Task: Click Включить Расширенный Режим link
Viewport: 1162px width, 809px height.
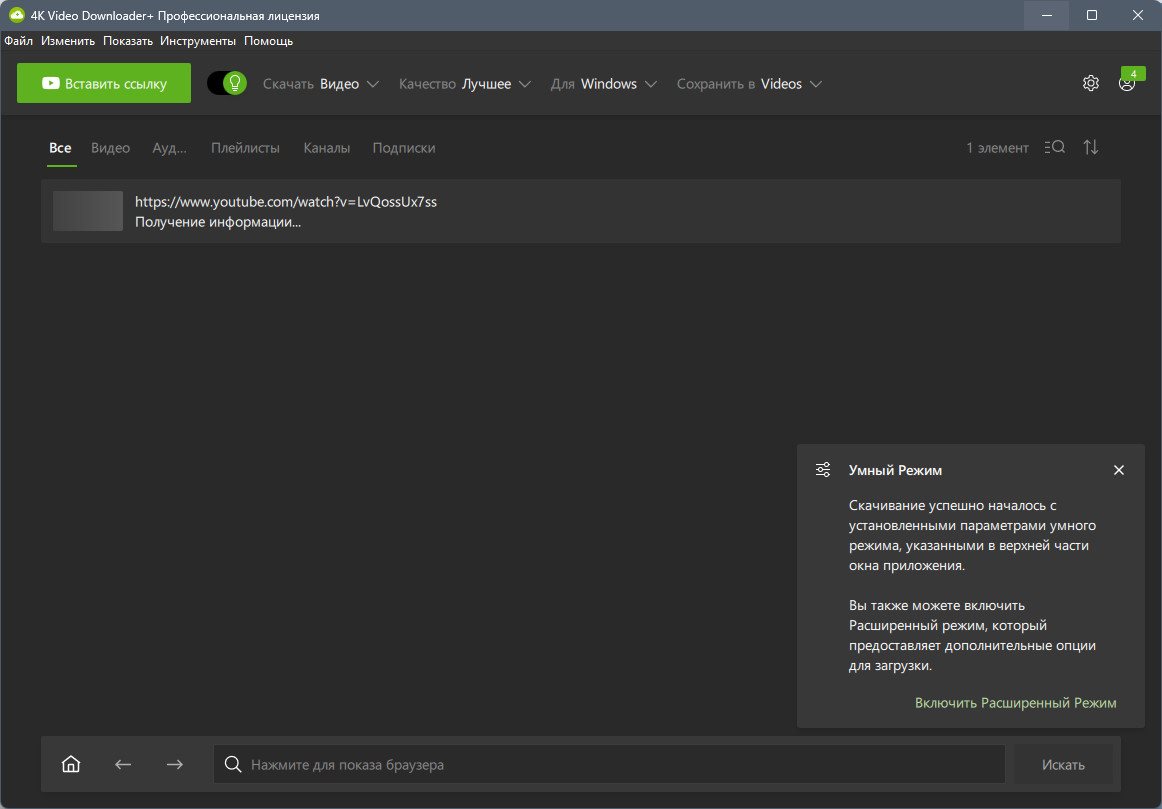Action: [x=1015, y=702]
